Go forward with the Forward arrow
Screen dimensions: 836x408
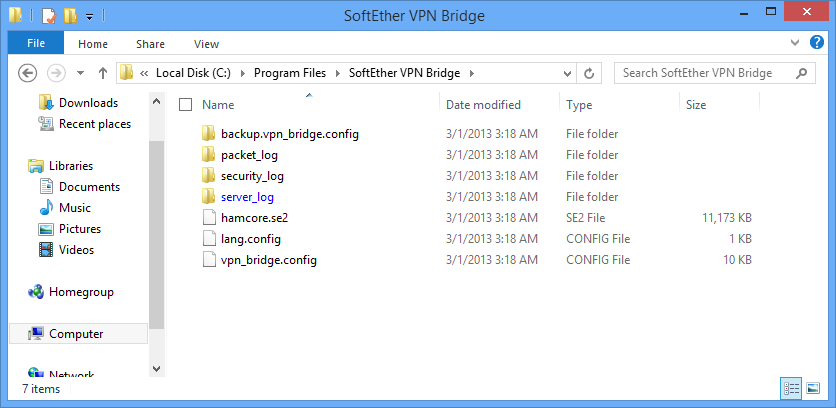click(56, 73)
